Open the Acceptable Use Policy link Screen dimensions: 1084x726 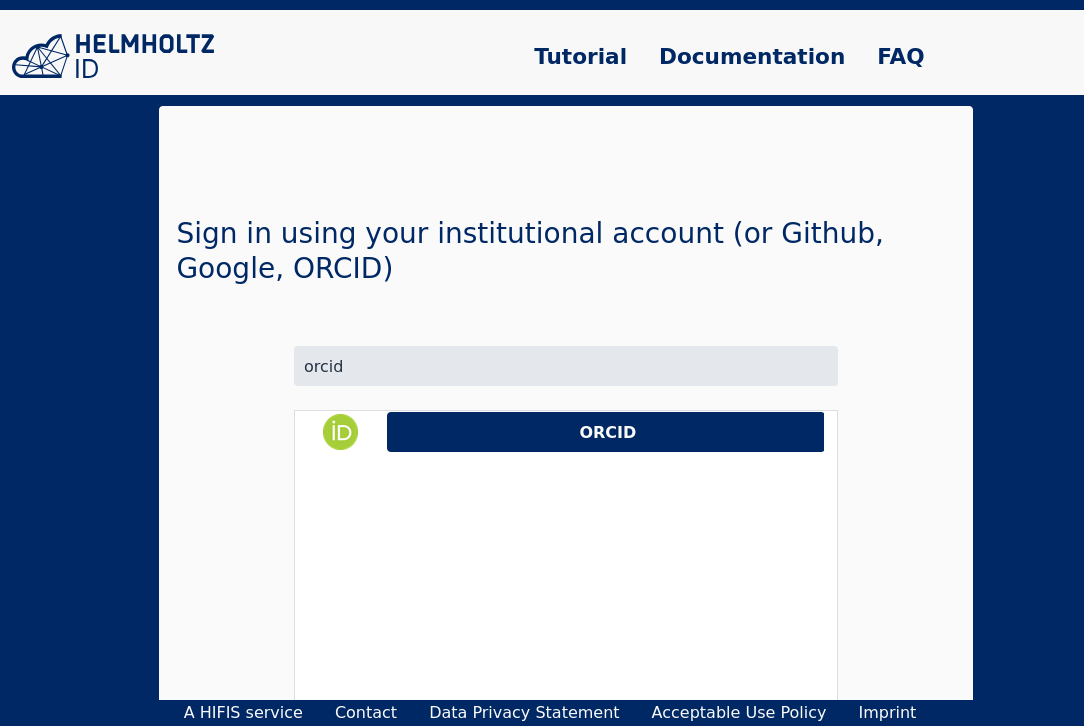point(738,712)
